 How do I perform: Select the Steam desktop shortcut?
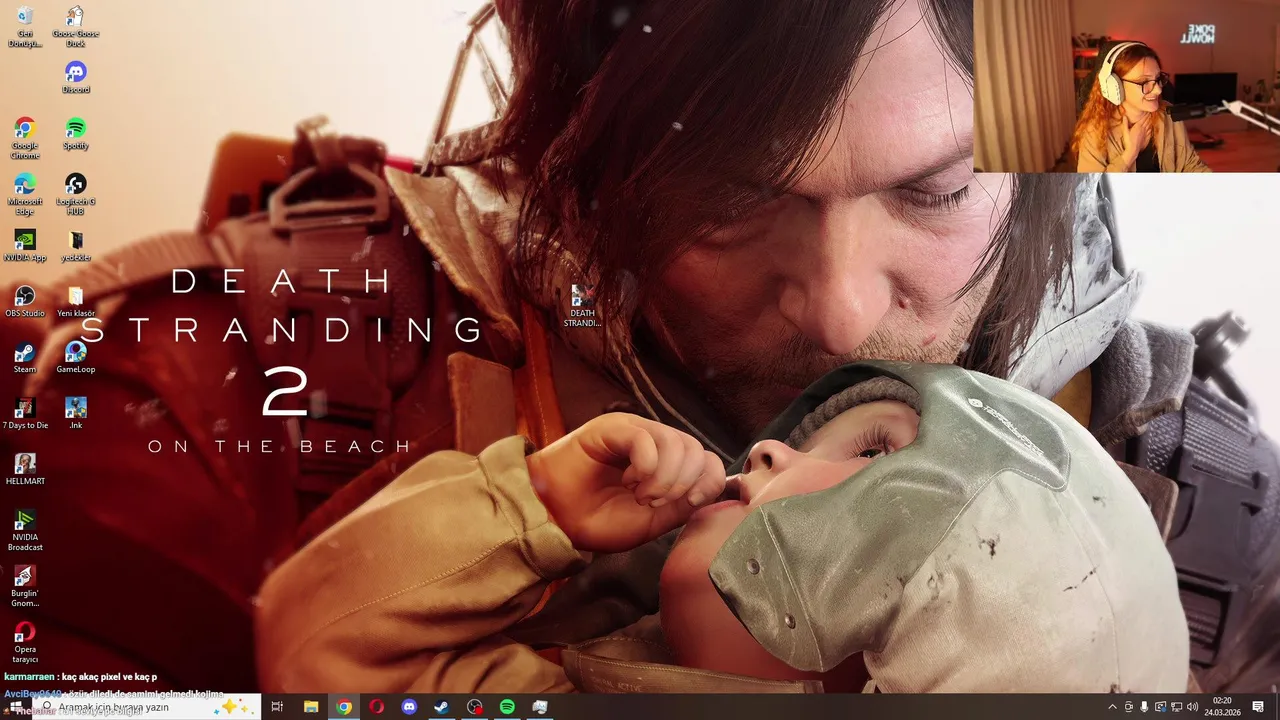click(x=25, y=357)
